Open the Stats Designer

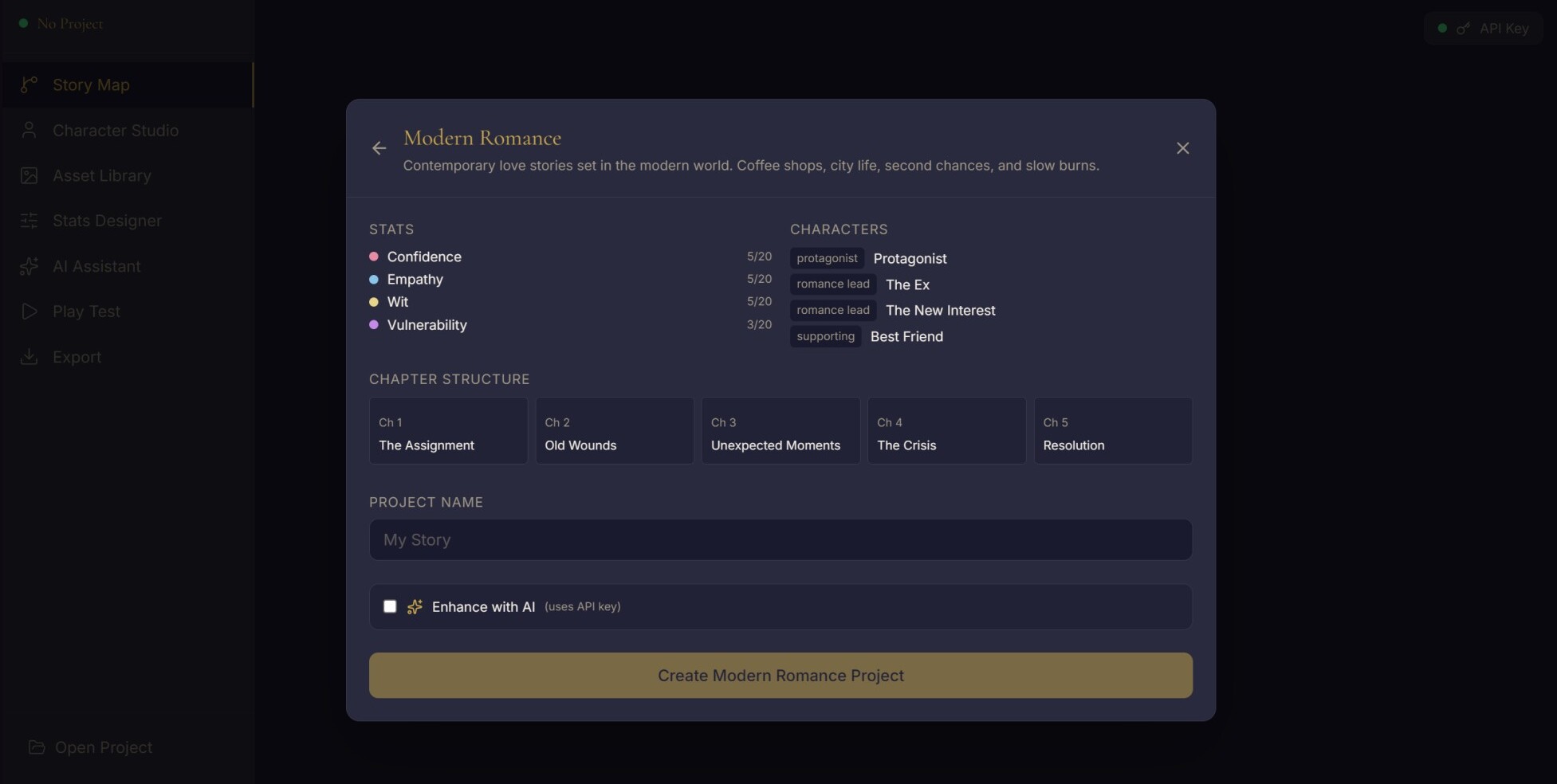point(106,221)
